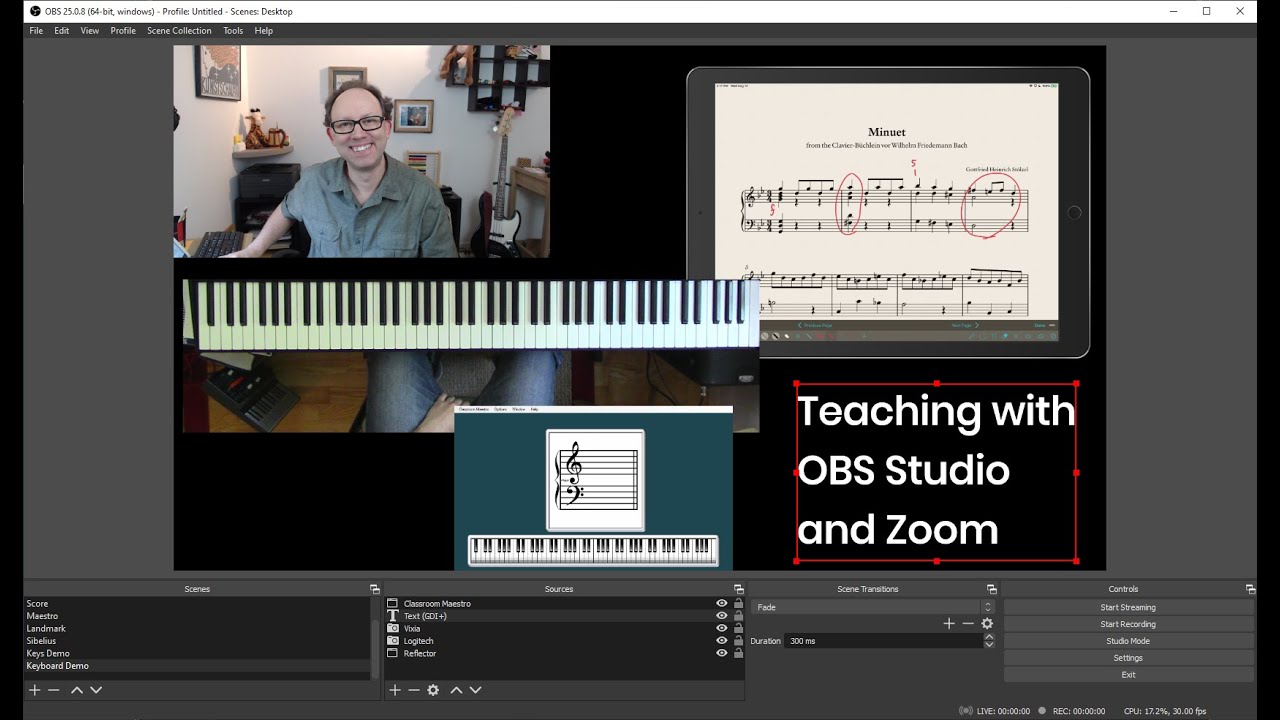1280x720 pixels.
Task: Open Settings from Controls panel
Action: click(x=1128, y=658)
